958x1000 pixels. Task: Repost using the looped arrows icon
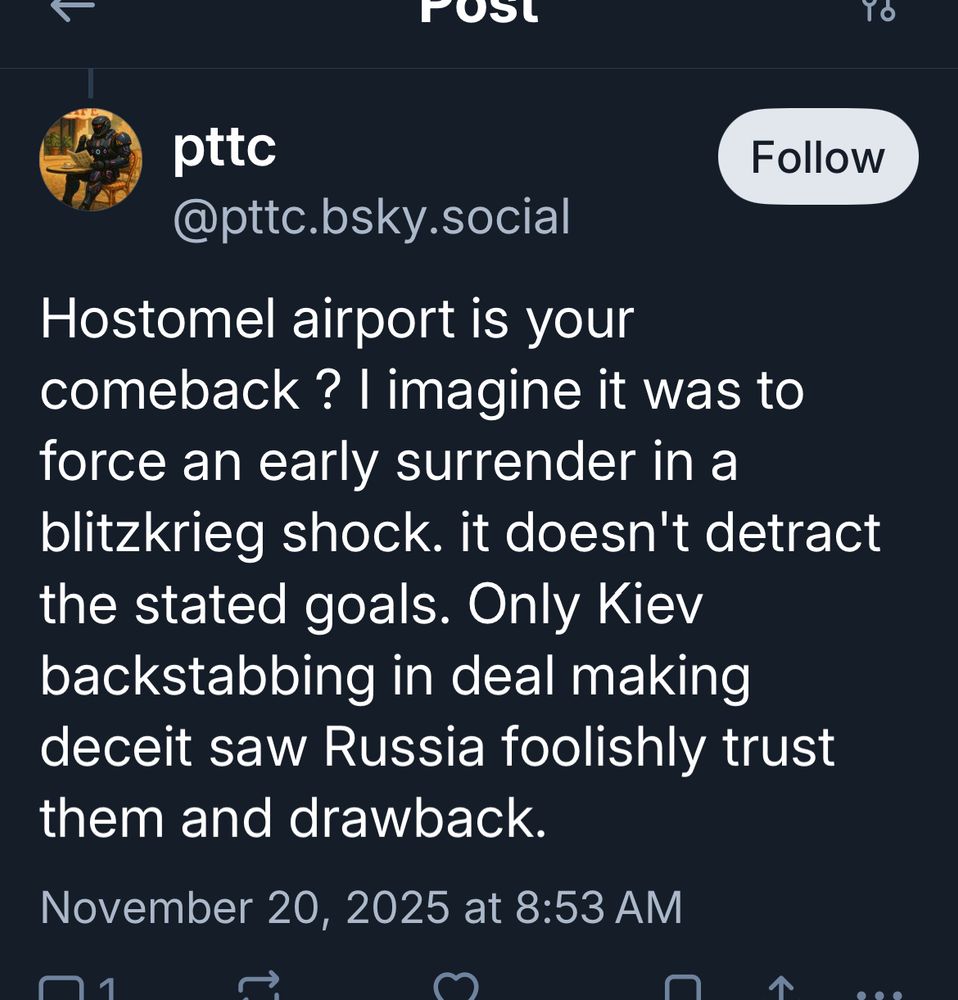coord(258,985)
